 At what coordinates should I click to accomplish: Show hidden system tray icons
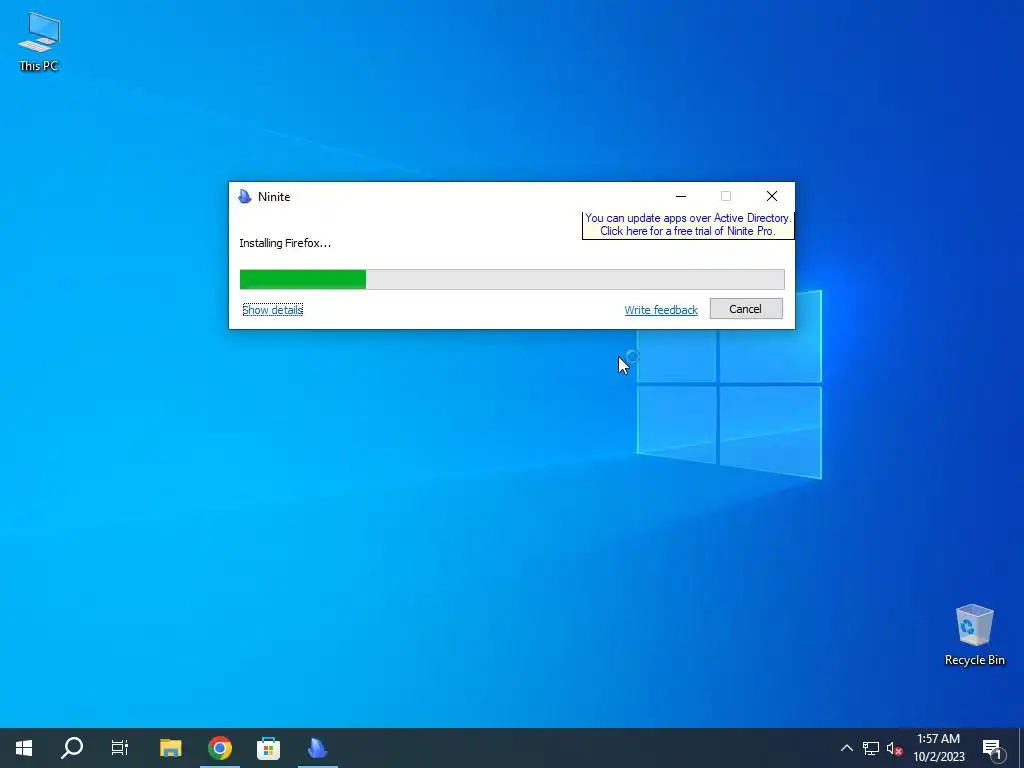[846, 748]
